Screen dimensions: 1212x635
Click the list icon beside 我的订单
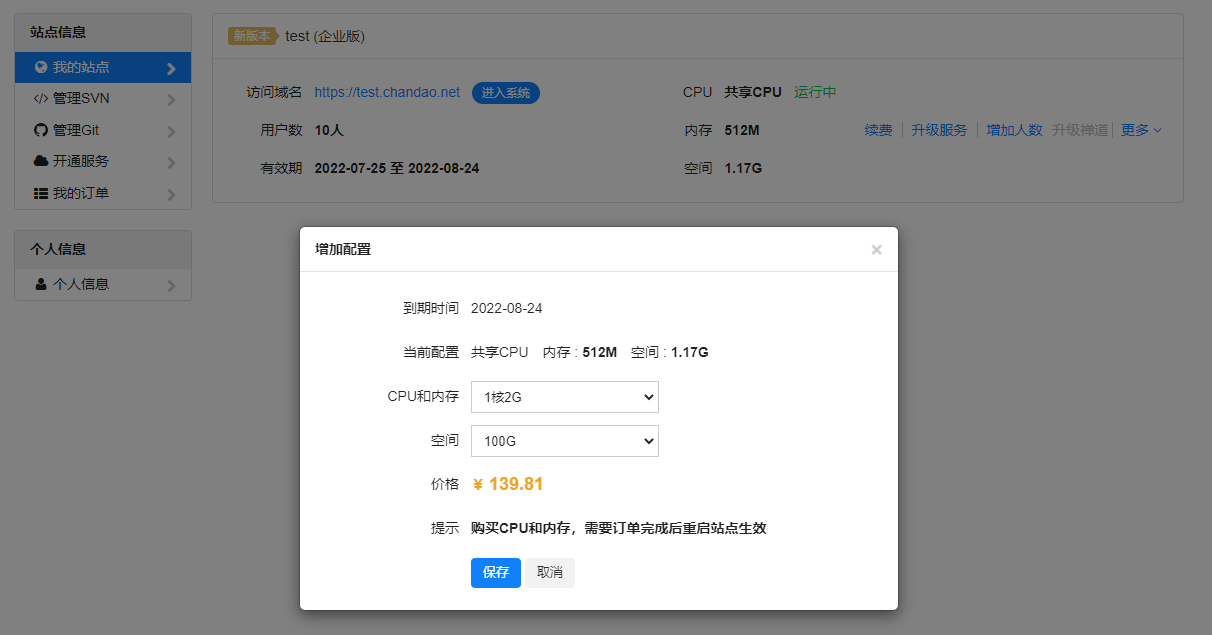[x=41, y=193]
